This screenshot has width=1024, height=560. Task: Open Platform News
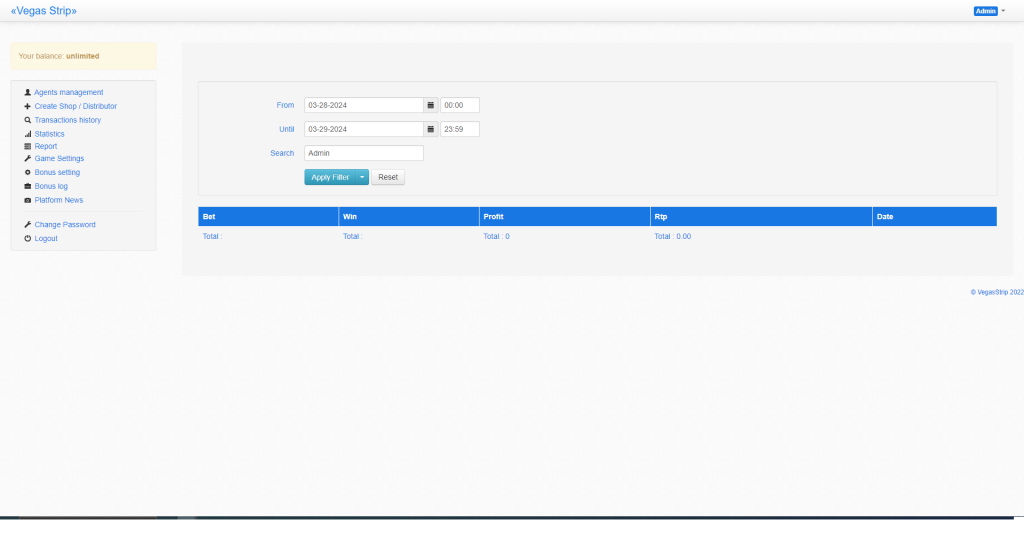(x=59, y=200)
